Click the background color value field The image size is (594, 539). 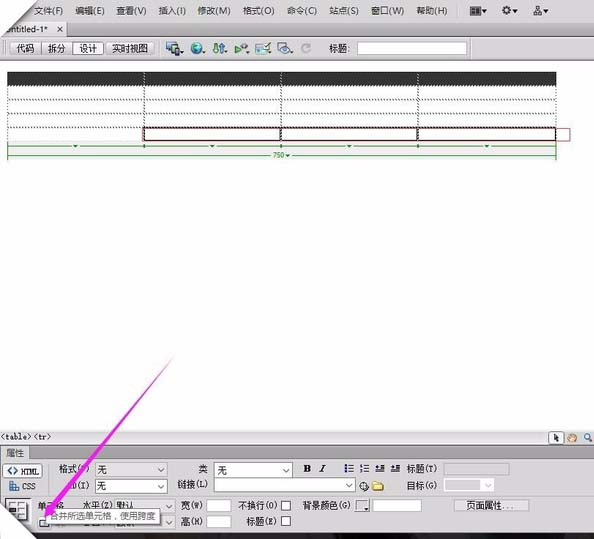pyautogui.click(x=397, y=506)
